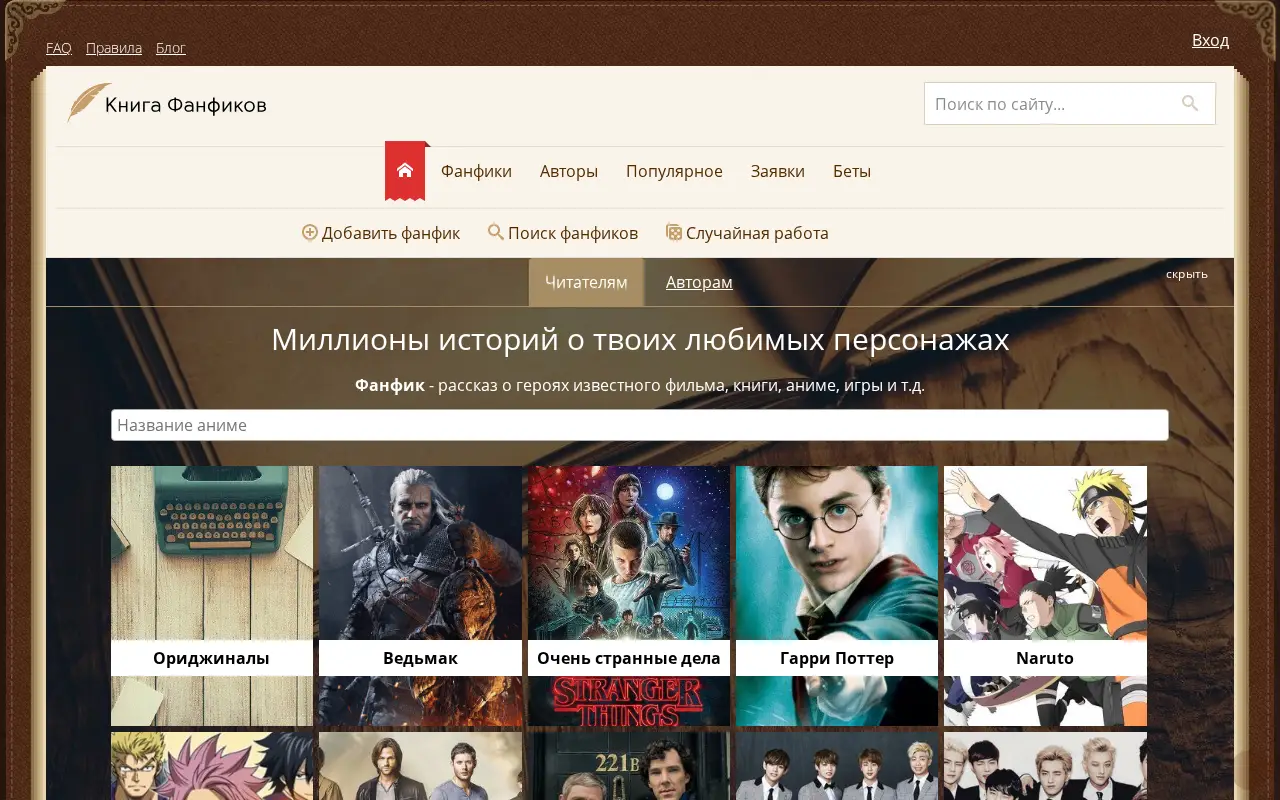Open the Авторы menu item

tap(569, 171)
